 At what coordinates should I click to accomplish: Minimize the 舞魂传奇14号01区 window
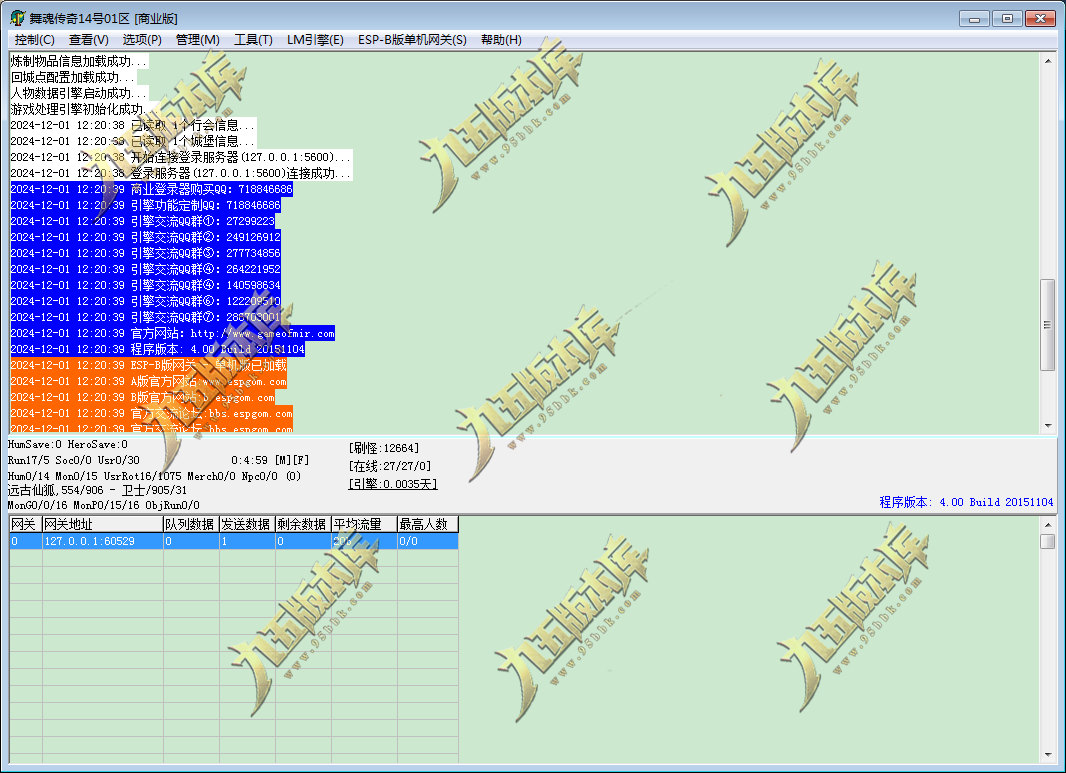(974, 18)
